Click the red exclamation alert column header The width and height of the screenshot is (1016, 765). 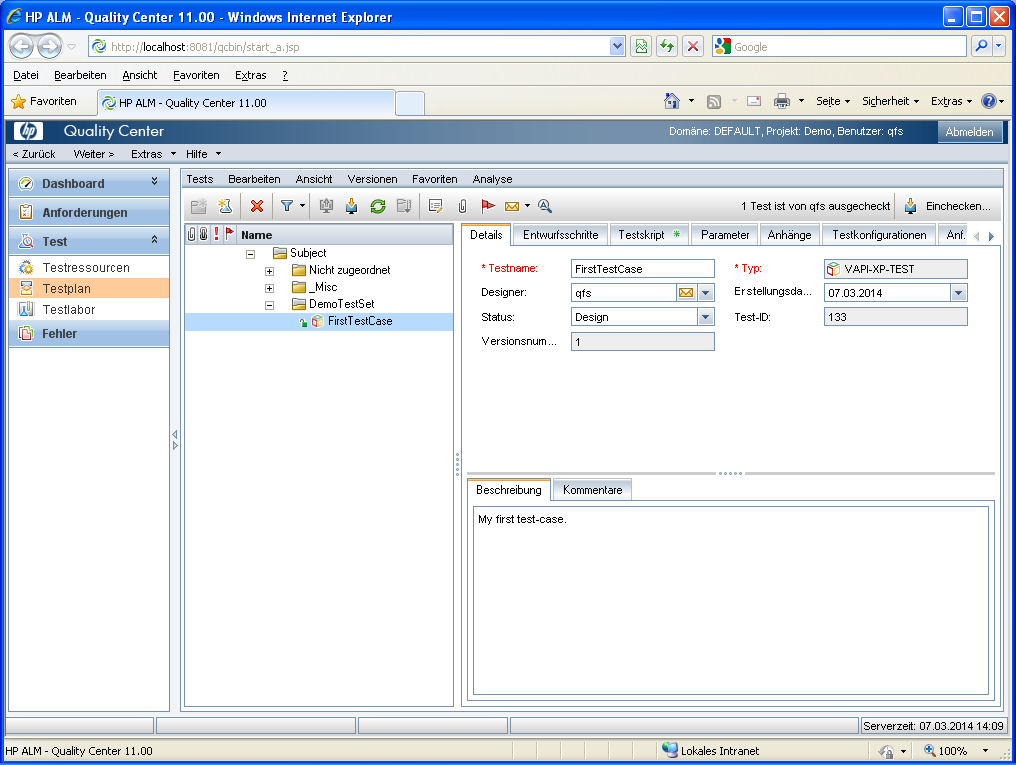click(216, 234)
